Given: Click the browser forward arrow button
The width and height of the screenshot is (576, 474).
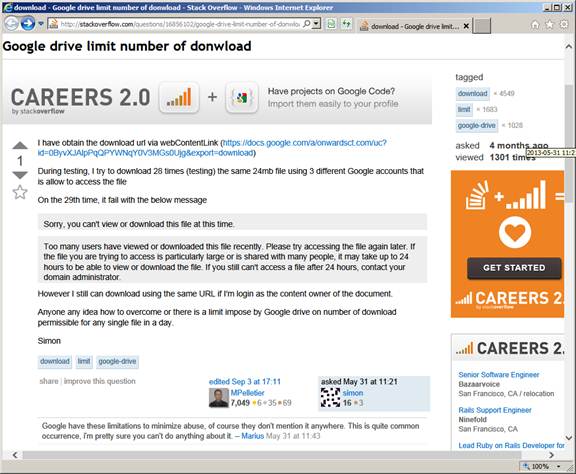Looking at the screenshot, I should tap(28, 24).
